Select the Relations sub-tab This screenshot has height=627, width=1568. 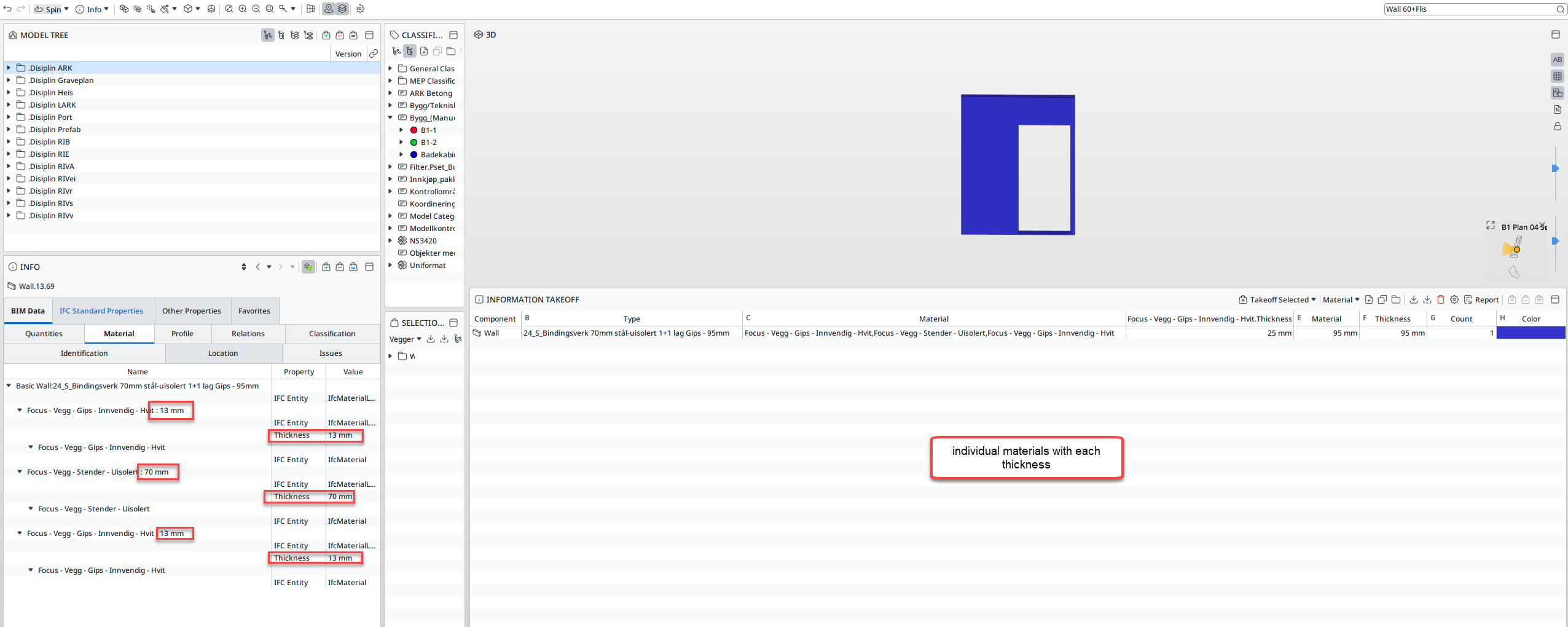pyautogui.click(x=248, y=333)
